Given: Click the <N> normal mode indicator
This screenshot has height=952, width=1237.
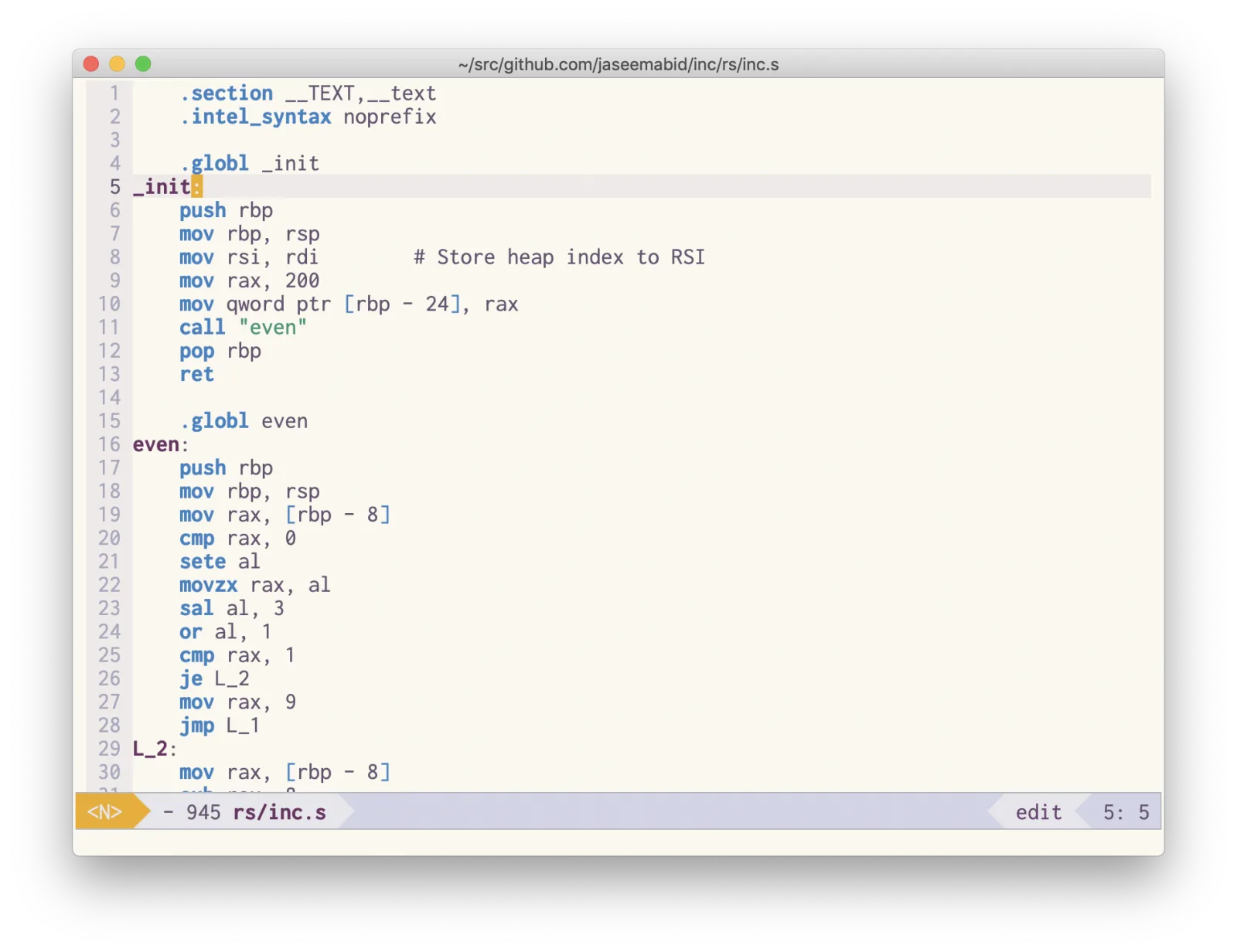Looking at the screenshot, I should pyautogui.click(x=104, y=812).
